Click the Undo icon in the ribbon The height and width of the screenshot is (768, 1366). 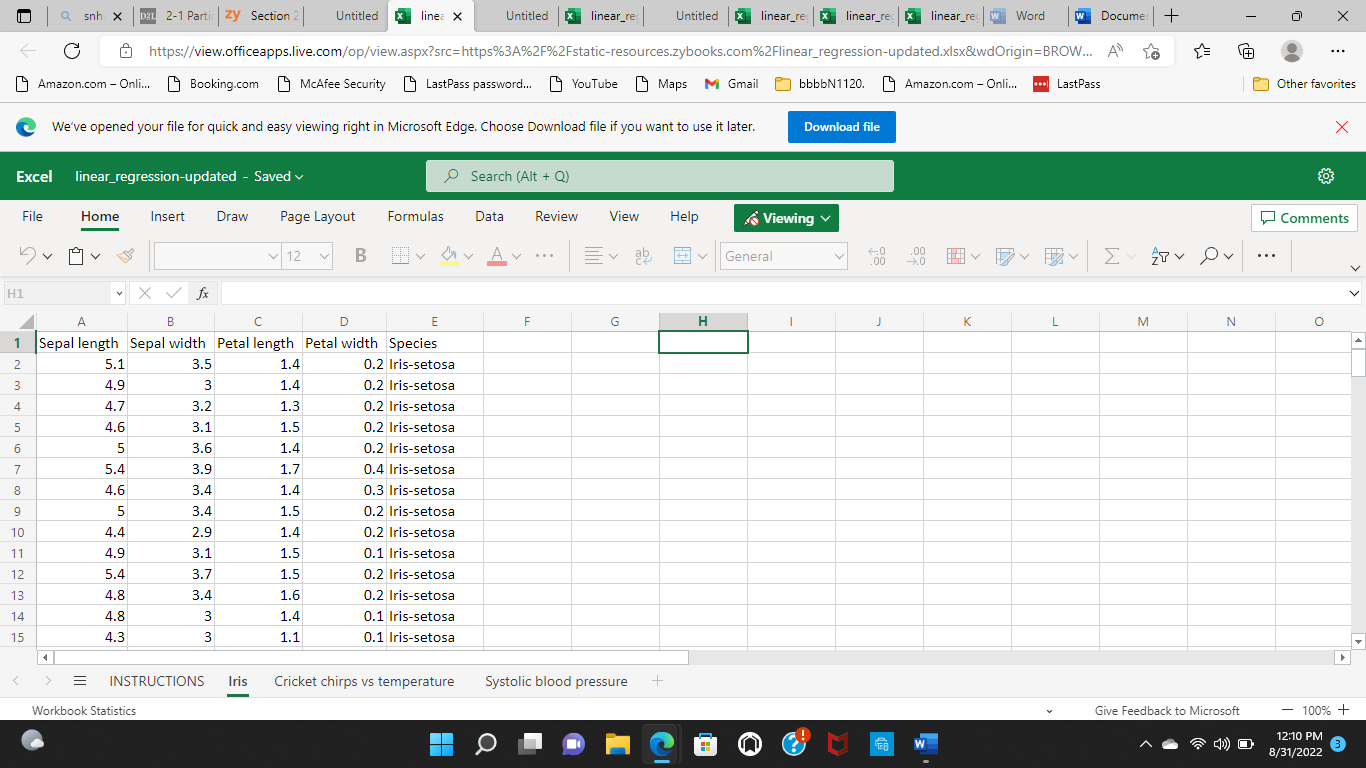click(x=28, y=256)
